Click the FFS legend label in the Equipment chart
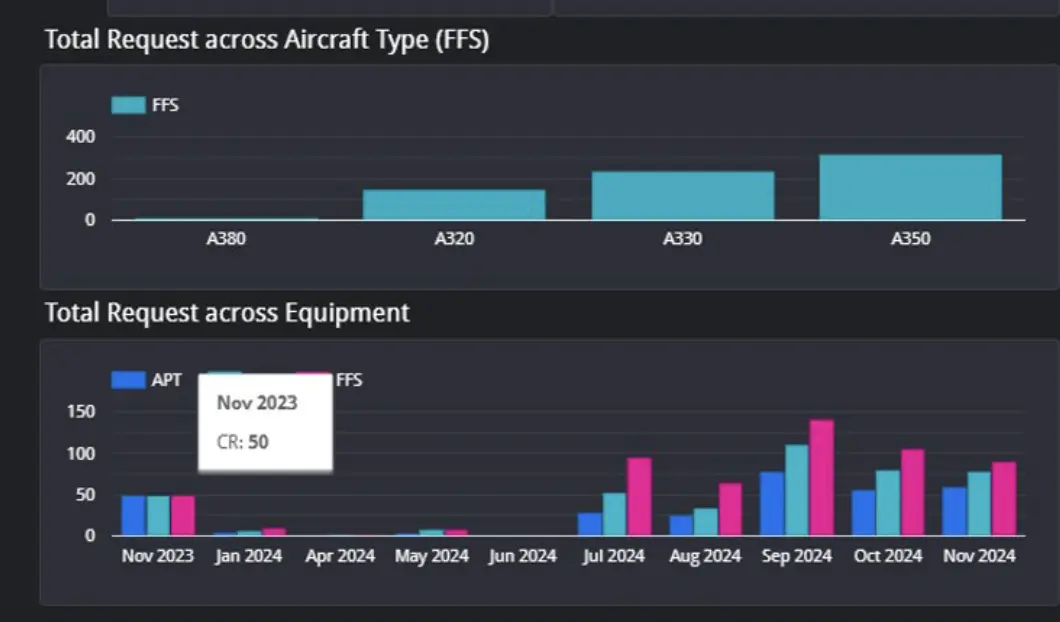The height and width of the screenshot is (622, 1060). (349, 380)
